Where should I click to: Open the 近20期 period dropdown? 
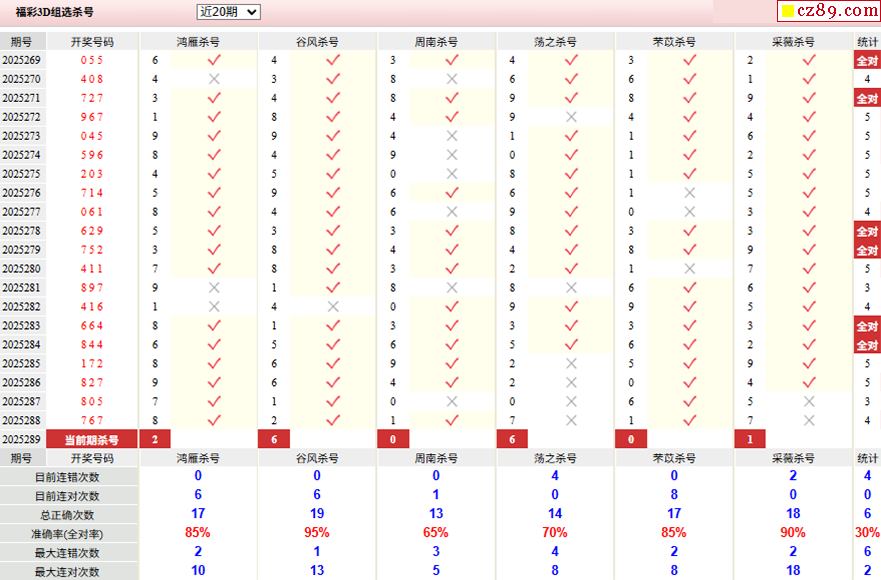[228, 12]
